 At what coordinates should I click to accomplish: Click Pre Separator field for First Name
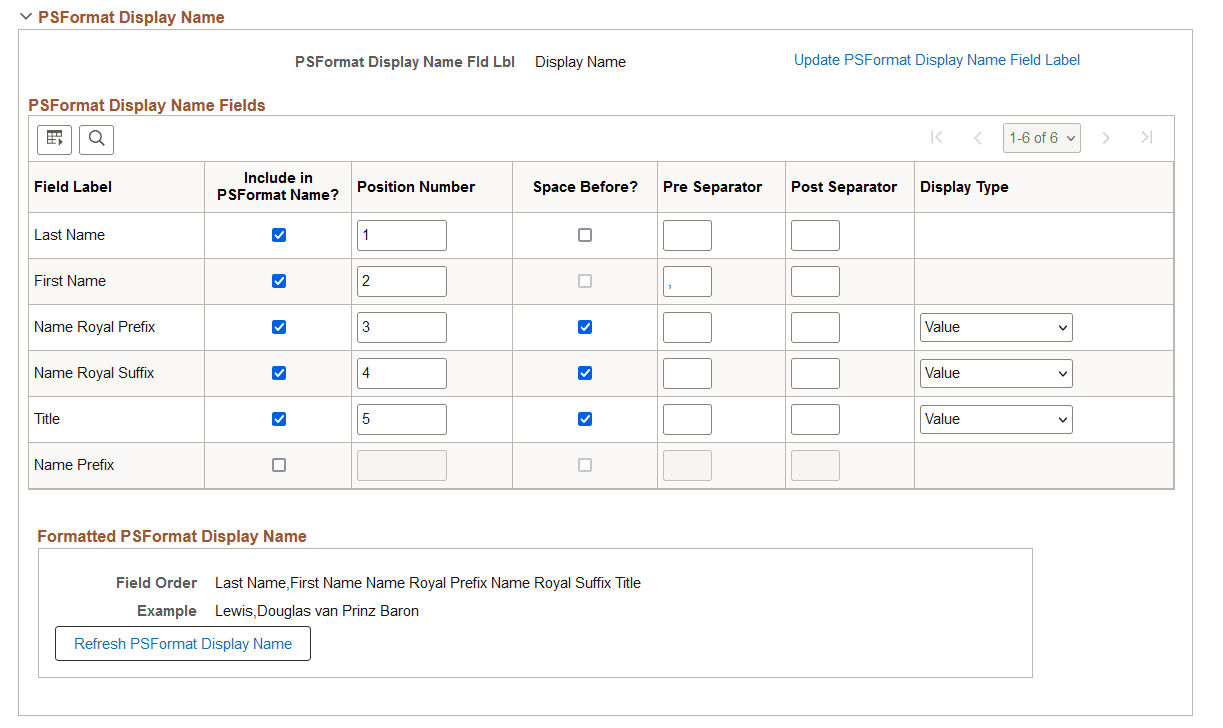point(687,281)
